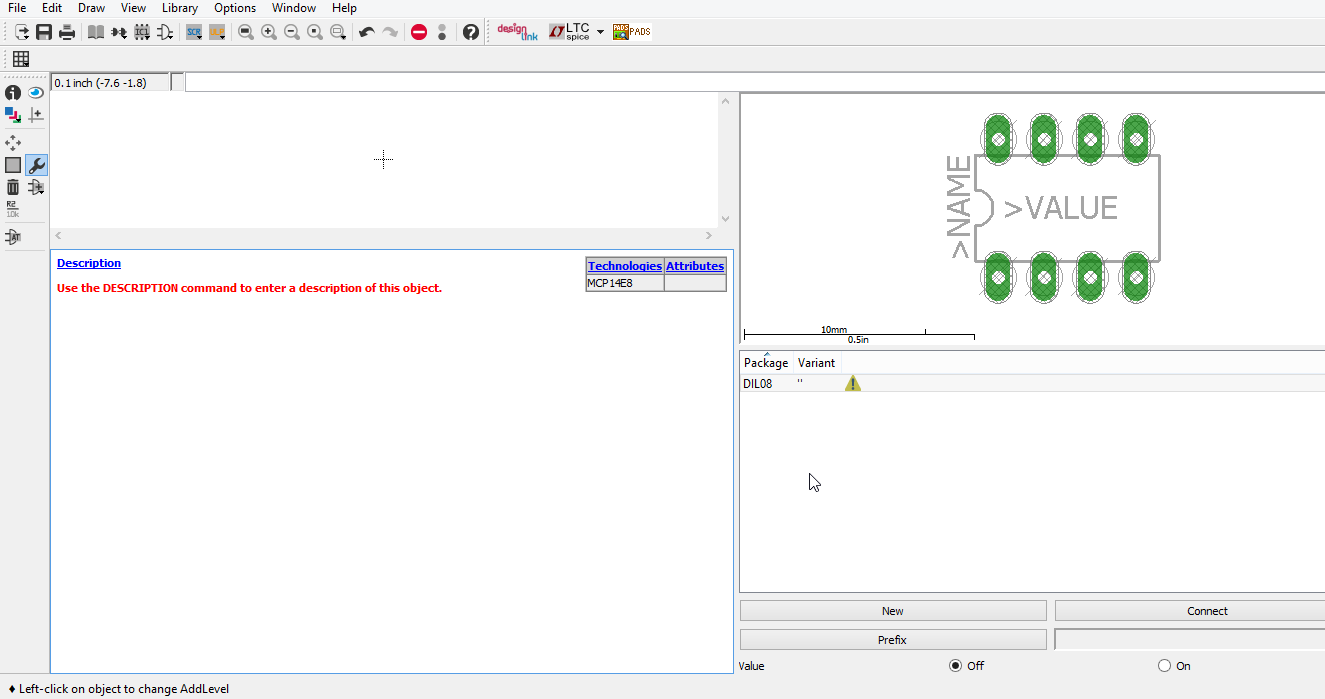Click the open file icon in toolbar
The image size is (1325, 699).
[21, 32]
